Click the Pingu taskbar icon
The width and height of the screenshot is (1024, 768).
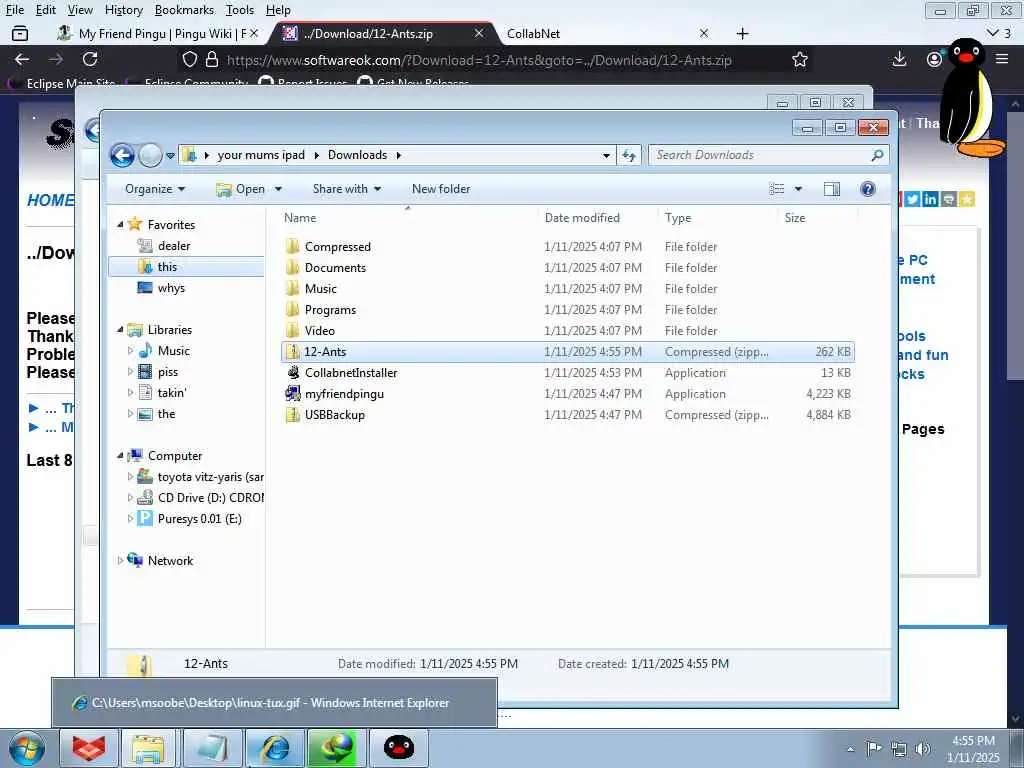(x=398, y=748)
